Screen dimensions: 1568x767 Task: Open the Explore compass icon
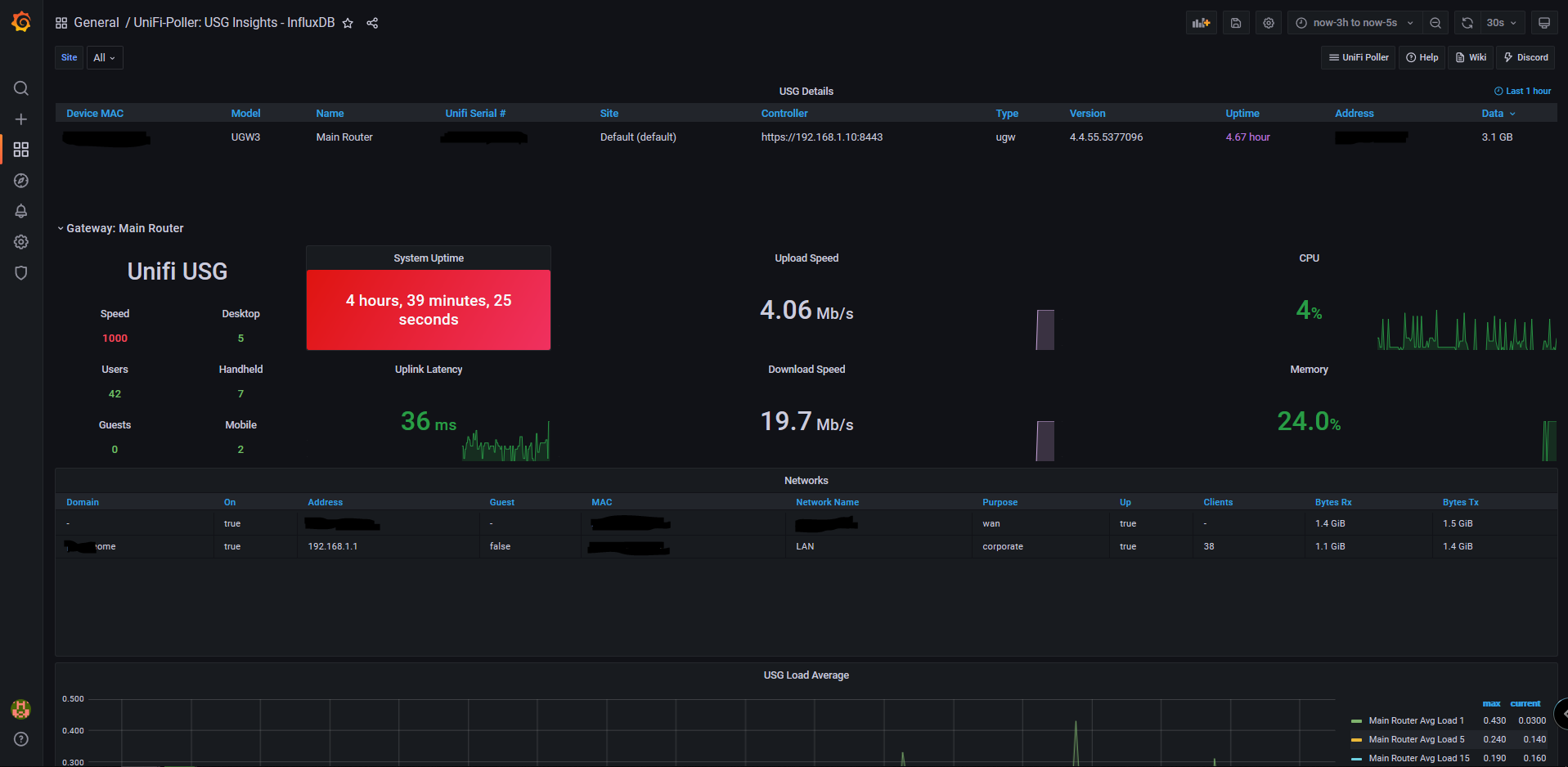tap(21, 181)
